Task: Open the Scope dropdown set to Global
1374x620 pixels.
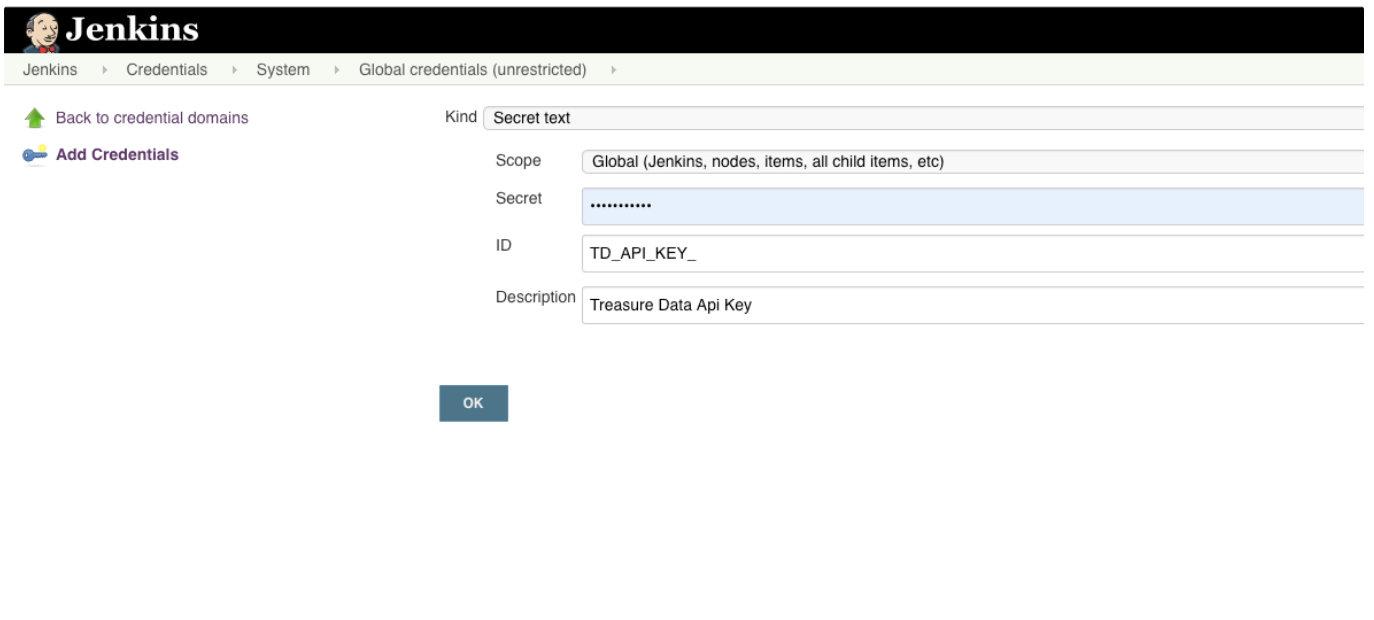Action: (x=972, y=161)
